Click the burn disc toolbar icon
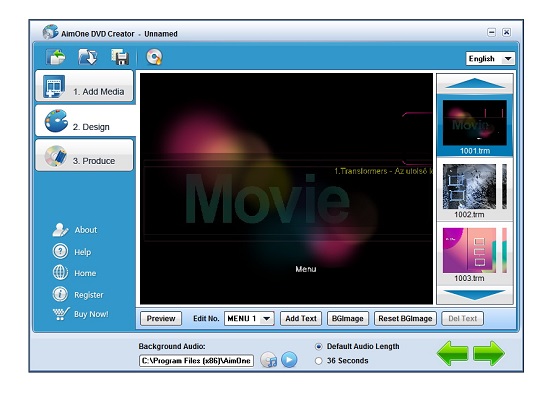 tap(154, 57)
